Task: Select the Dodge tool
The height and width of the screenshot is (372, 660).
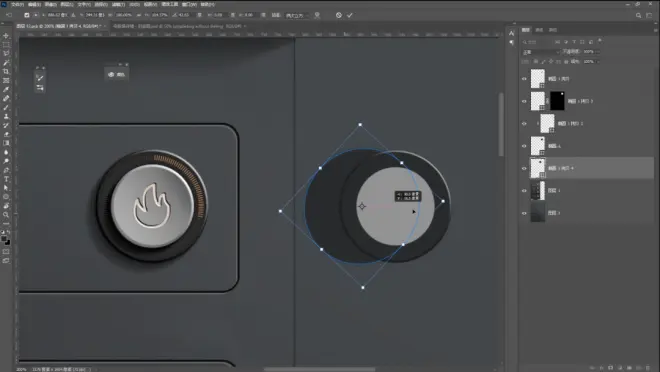Action: point(6,161)
